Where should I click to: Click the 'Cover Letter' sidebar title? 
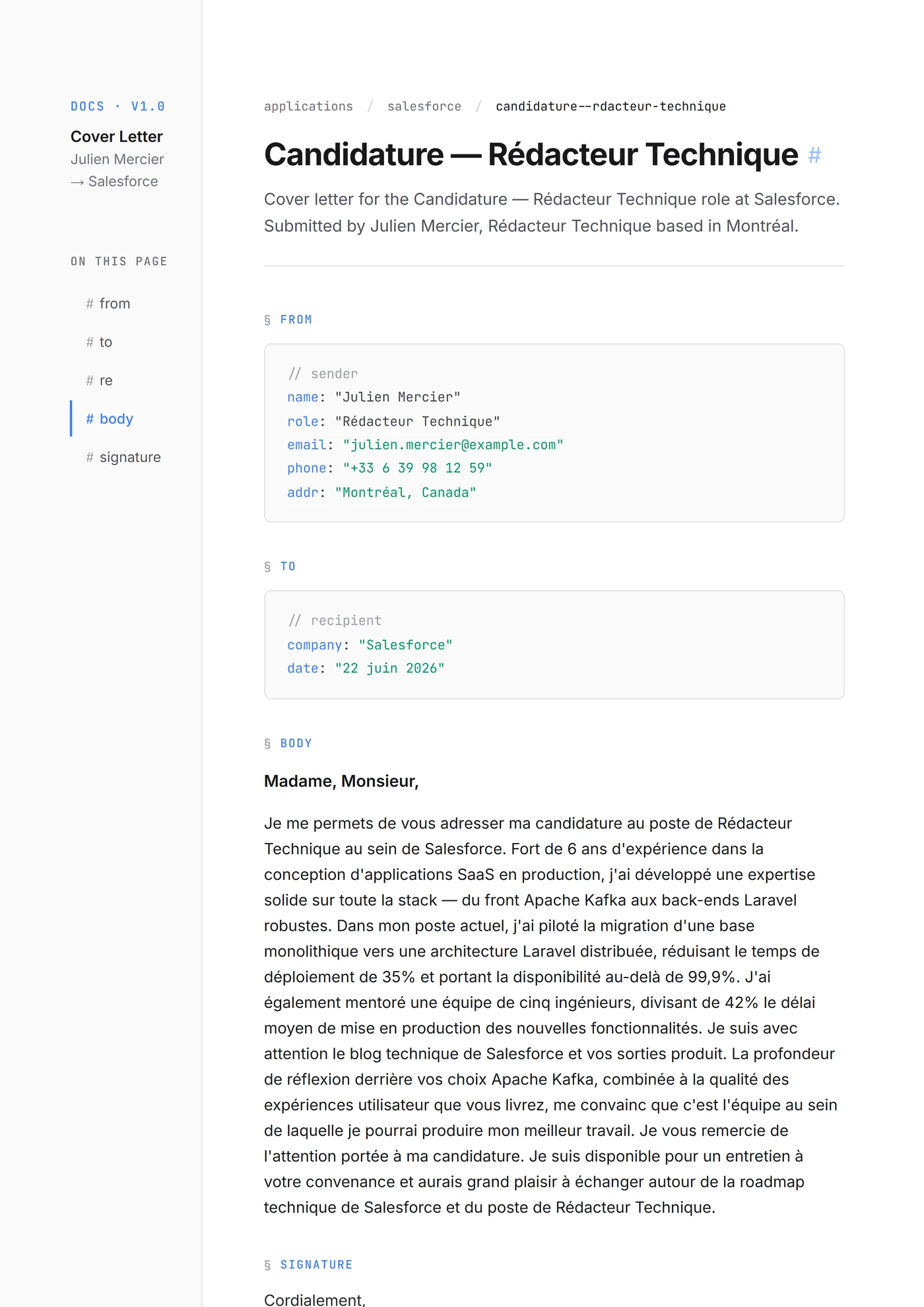(x=116, y=137)
